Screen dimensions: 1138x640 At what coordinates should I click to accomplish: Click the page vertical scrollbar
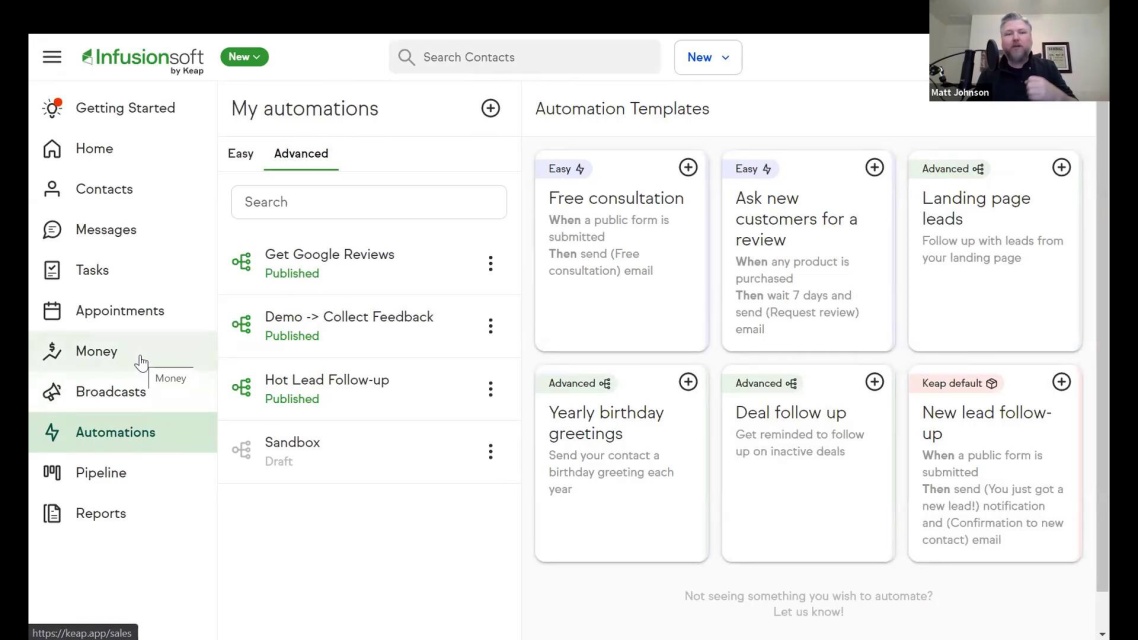point(1102,345)
